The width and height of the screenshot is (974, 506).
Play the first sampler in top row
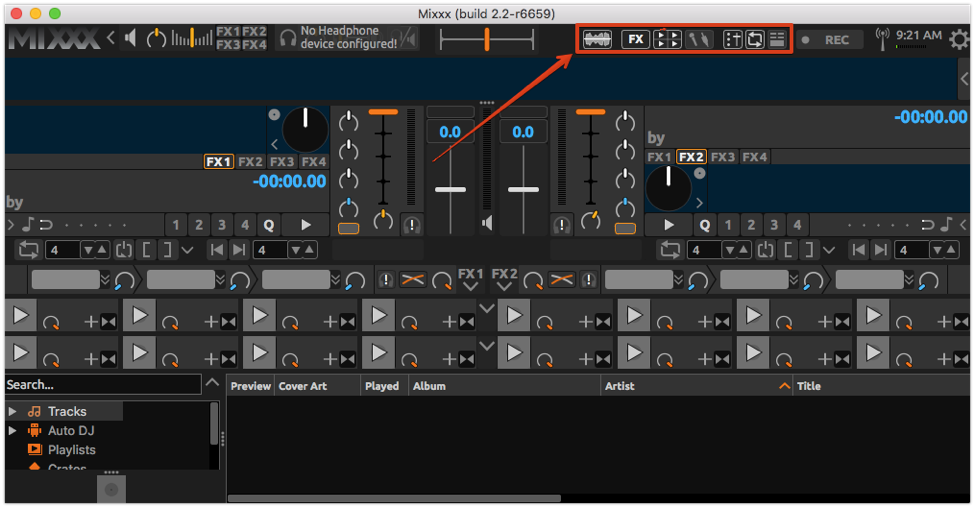(x=20, y=316)
